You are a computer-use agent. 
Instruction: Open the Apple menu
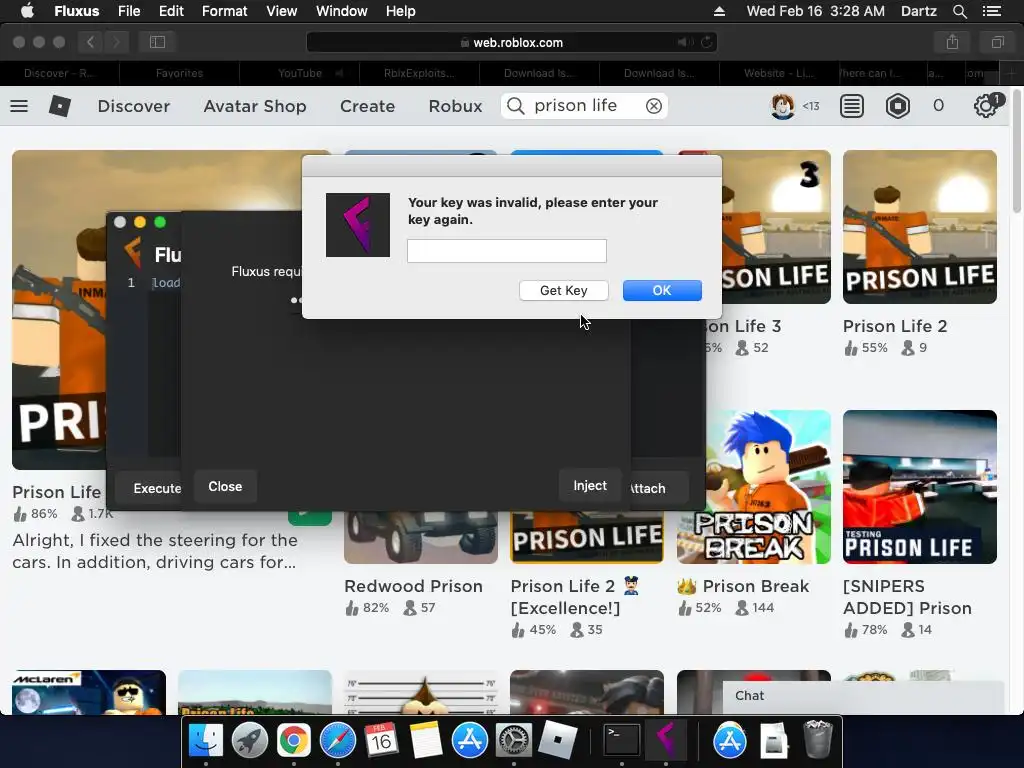point(27,11)
